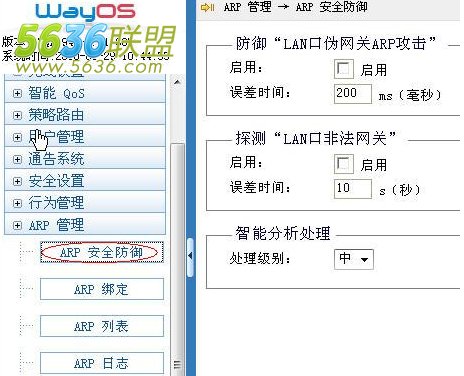Click the plus icon beside 行为管理
464x376 pixels.
(17, 203)
